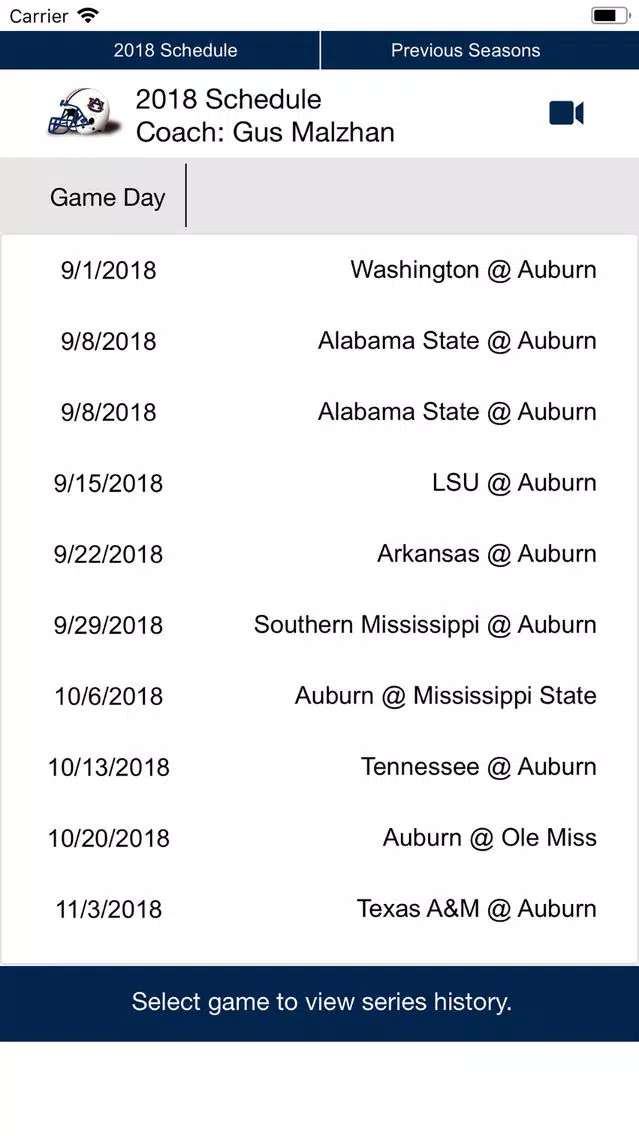
Task: Select Southern Mississippi @ Auburn game
Action: tap(320, 625)
